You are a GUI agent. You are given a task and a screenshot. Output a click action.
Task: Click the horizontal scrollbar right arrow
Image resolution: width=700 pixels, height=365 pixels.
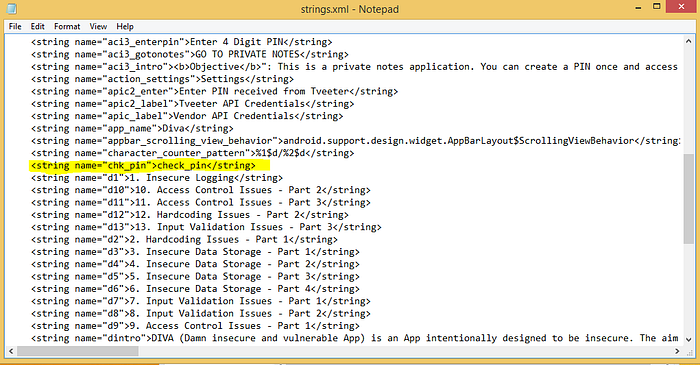(x=677, y=352)
